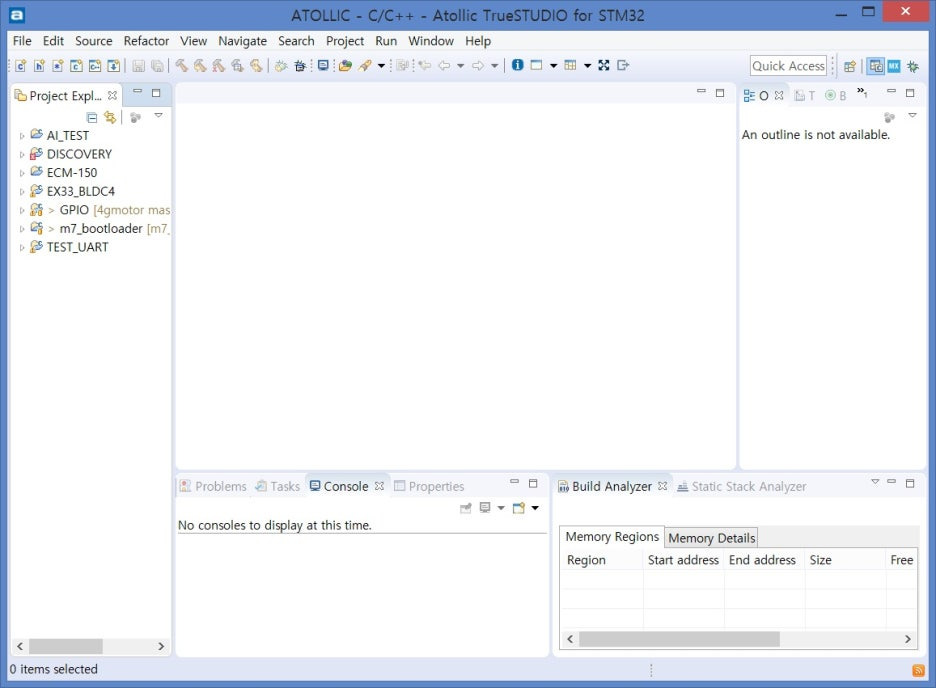Expand the m7_bootloader project

(22, 229)
